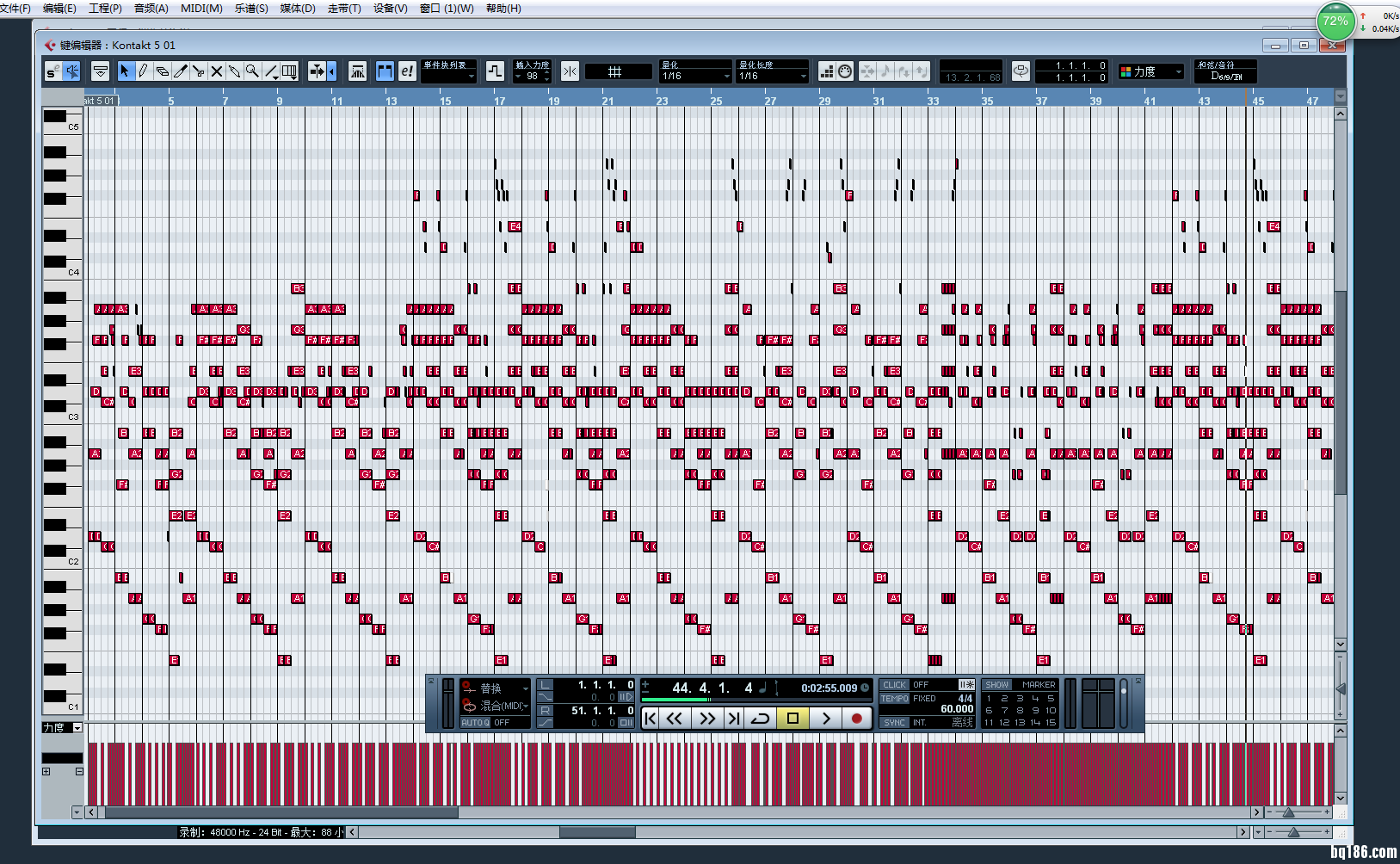
Task: Select the Glue tool
Action: click(x=234, y=71)
